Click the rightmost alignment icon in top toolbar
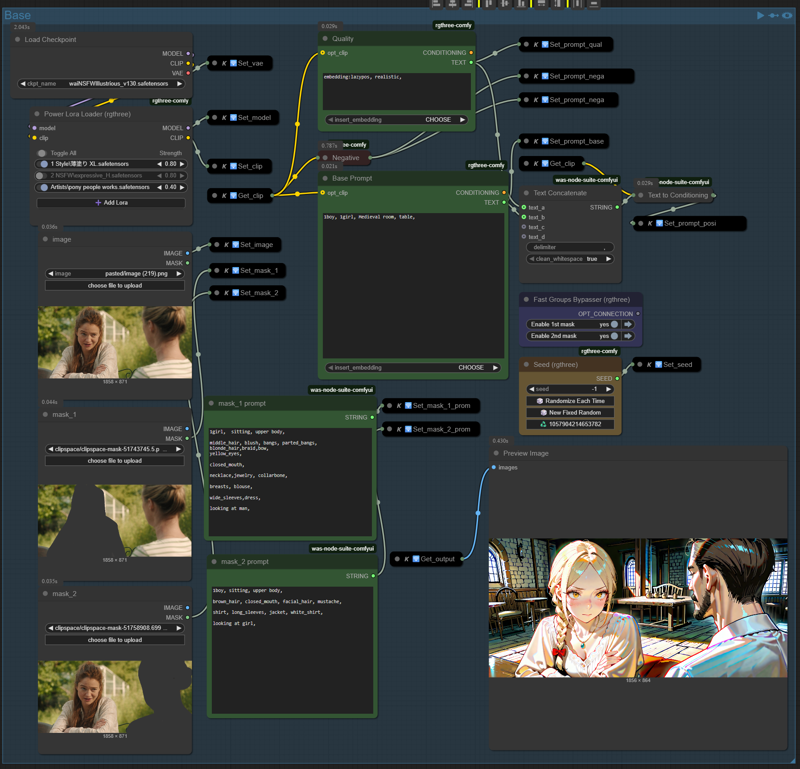This screenshot has height=769, width=800. [594, 4]
